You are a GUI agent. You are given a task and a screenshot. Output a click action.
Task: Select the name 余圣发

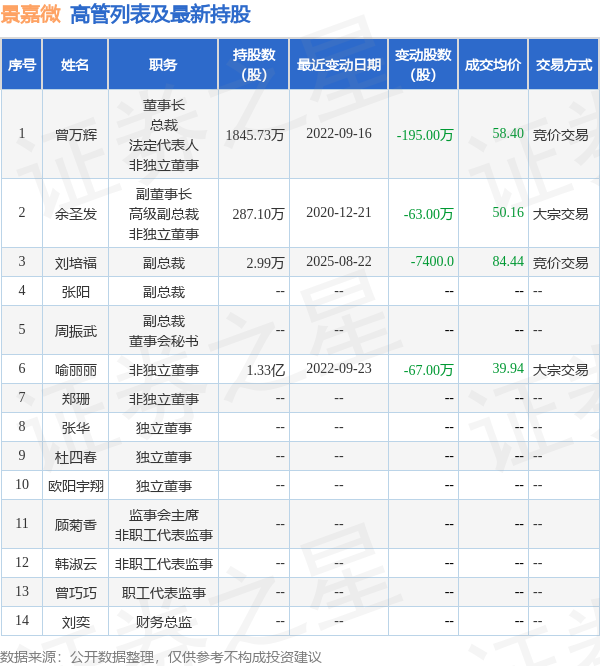pyautogui.click(x=76, y=214)
